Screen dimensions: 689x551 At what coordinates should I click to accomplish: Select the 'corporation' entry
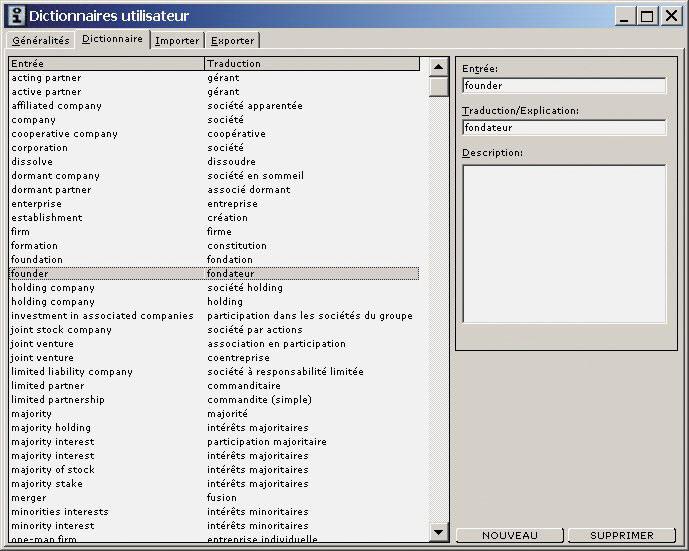pos(214,148)
